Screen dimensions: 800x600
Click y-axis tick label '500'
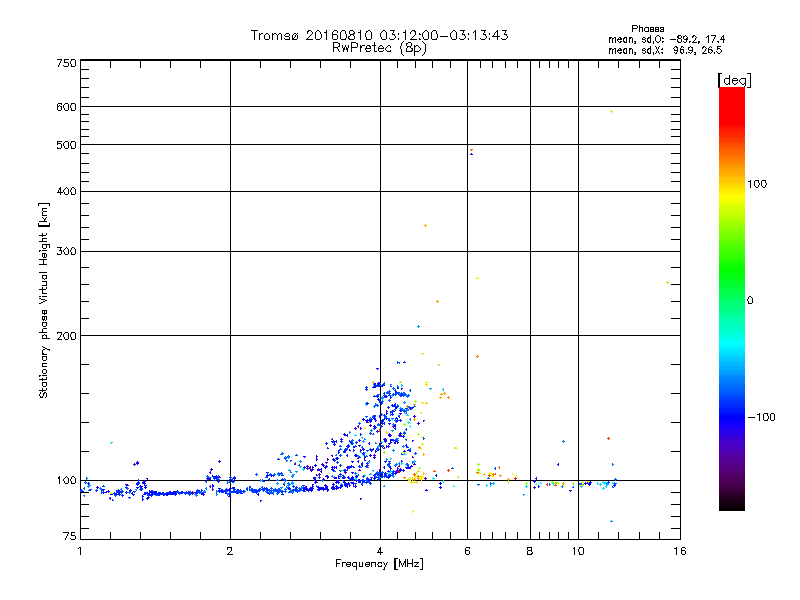(x=66, y=145)
